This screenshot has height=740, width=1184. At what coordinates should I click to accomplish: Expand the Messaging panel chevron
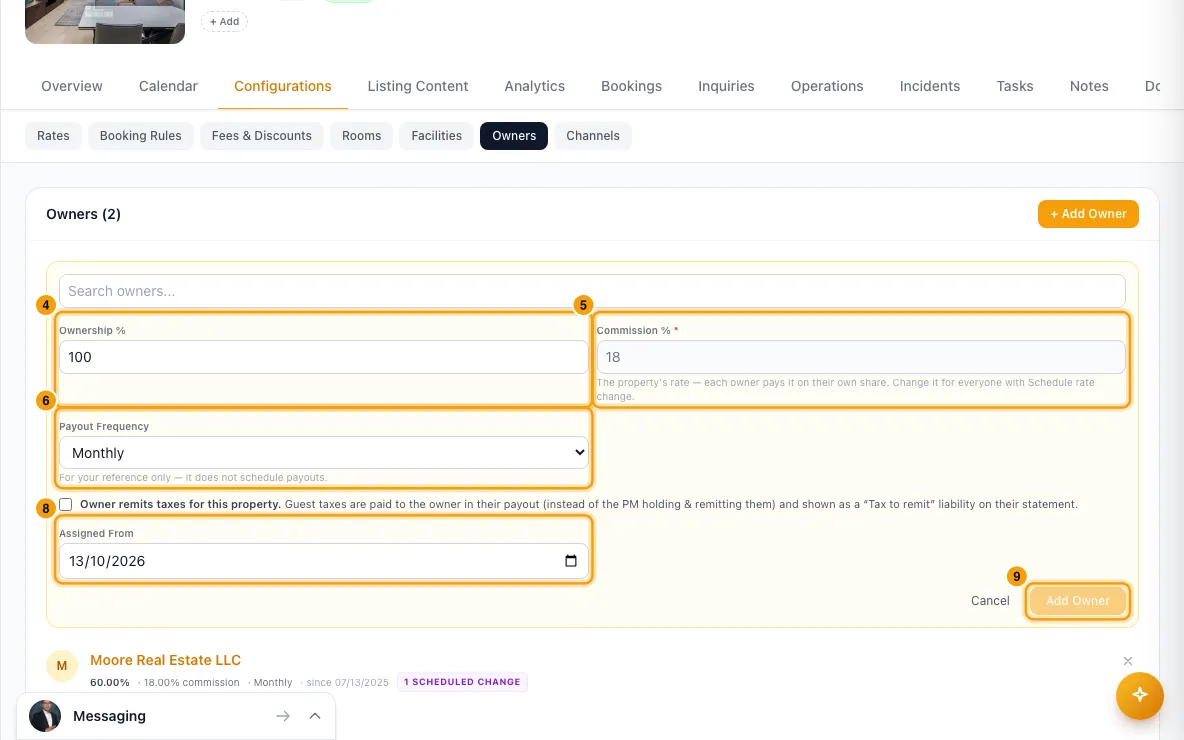click(x=315, y=716)
